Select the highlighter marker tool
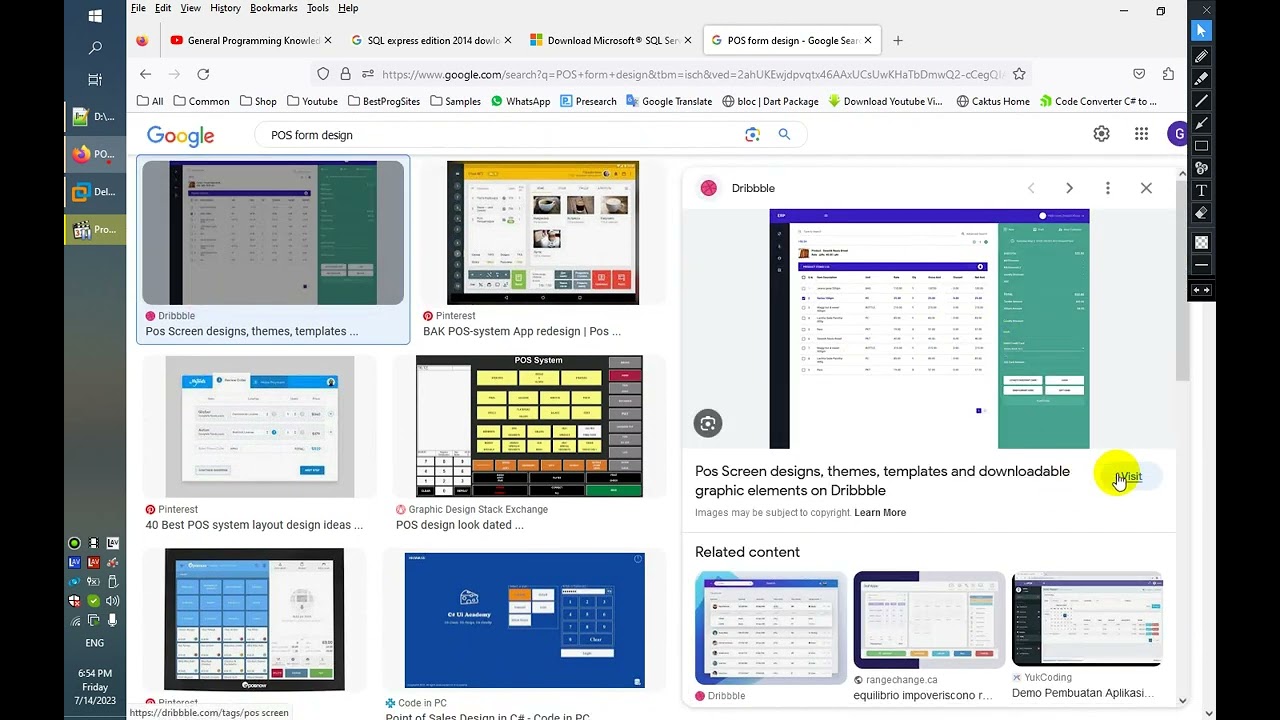 [x=1201, y=78]
